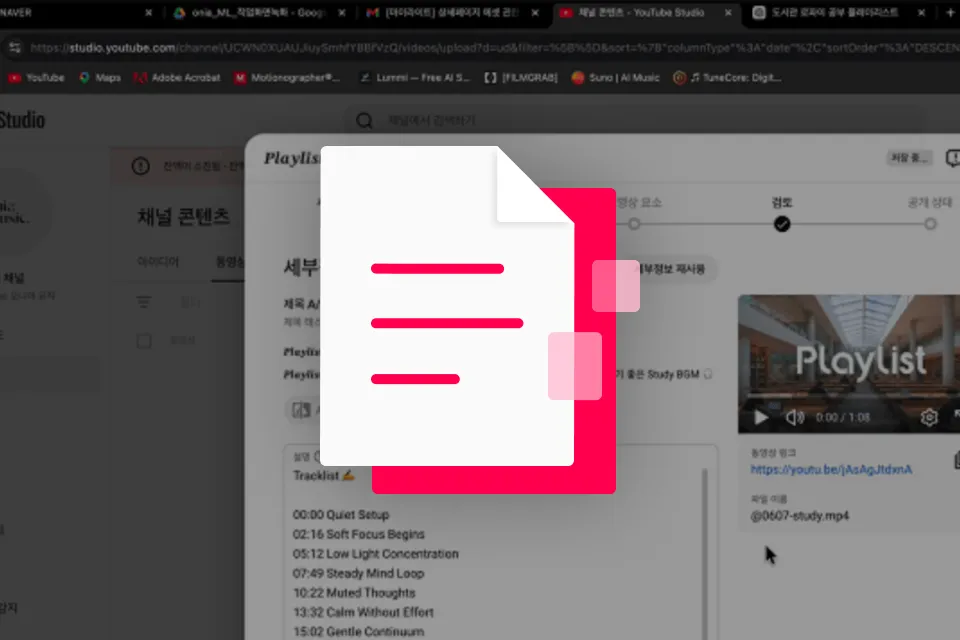The height and width of the screenshot is (640, 960).
Task: Click the 검토 step checkmark
Action: (x=782, y=224)
